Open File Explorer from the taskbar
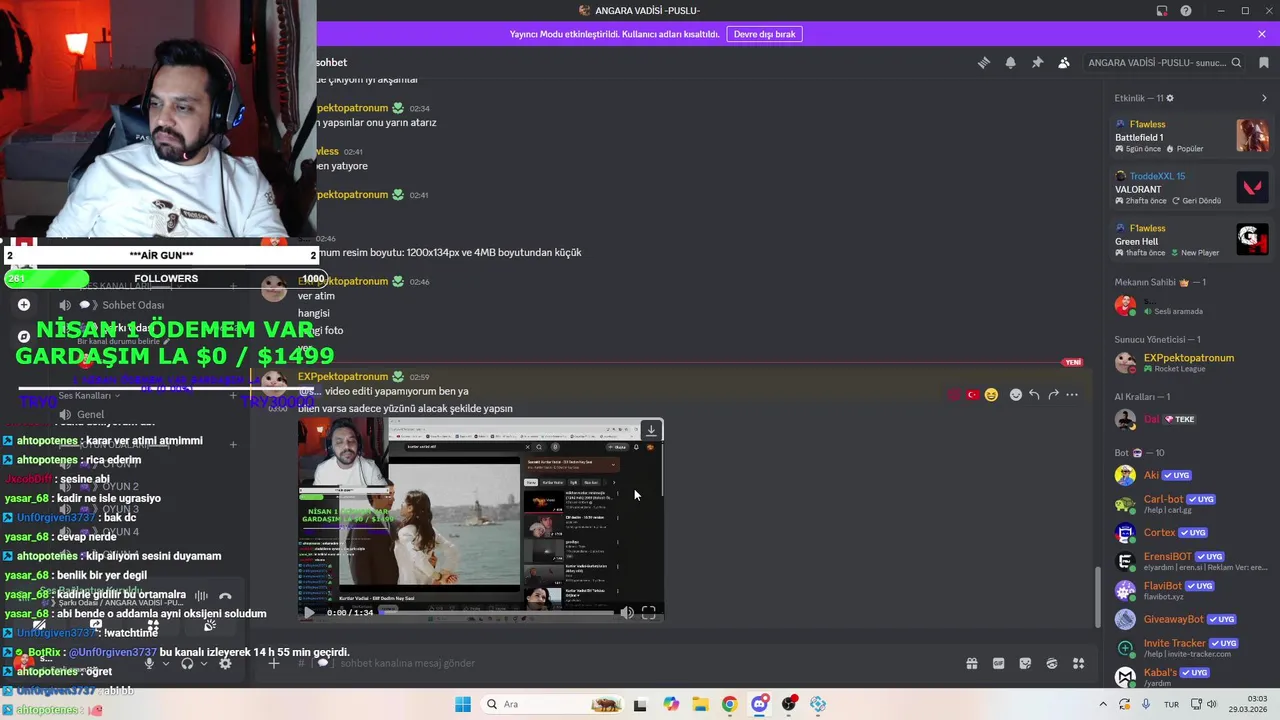Screen dimensions: 1280x720 click(x=700, y=704)
